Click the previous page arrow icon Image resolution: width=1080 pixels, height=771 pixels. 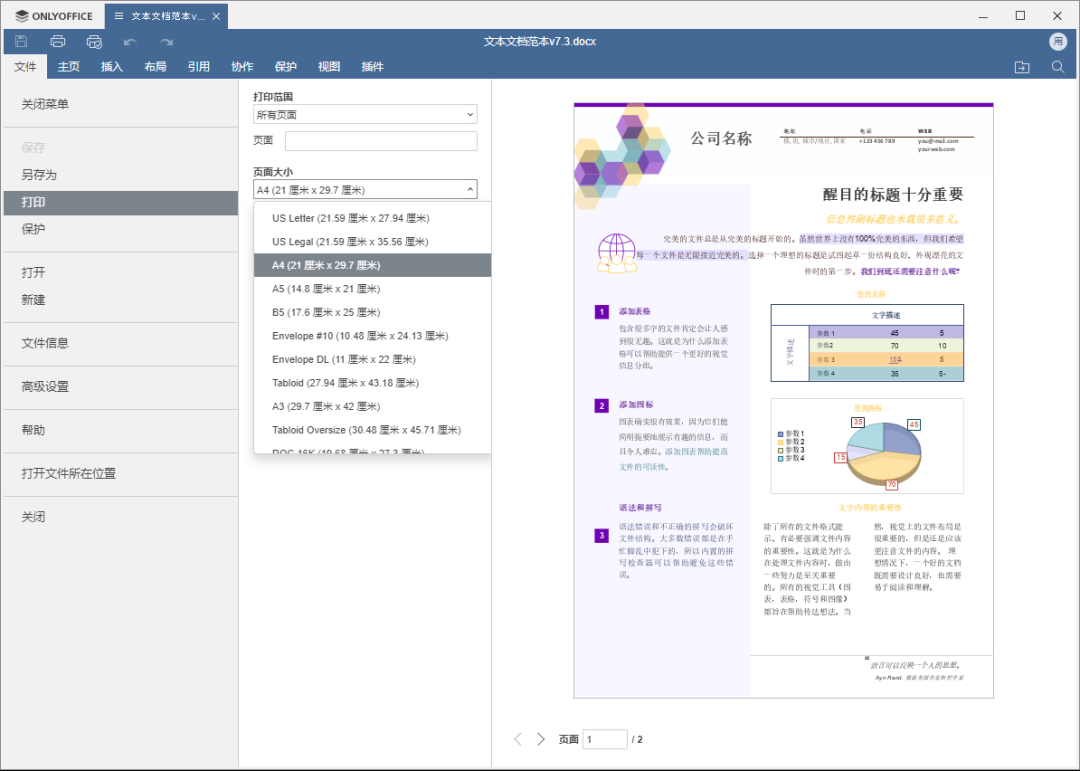pyautogui.click(x=517, y=739)
